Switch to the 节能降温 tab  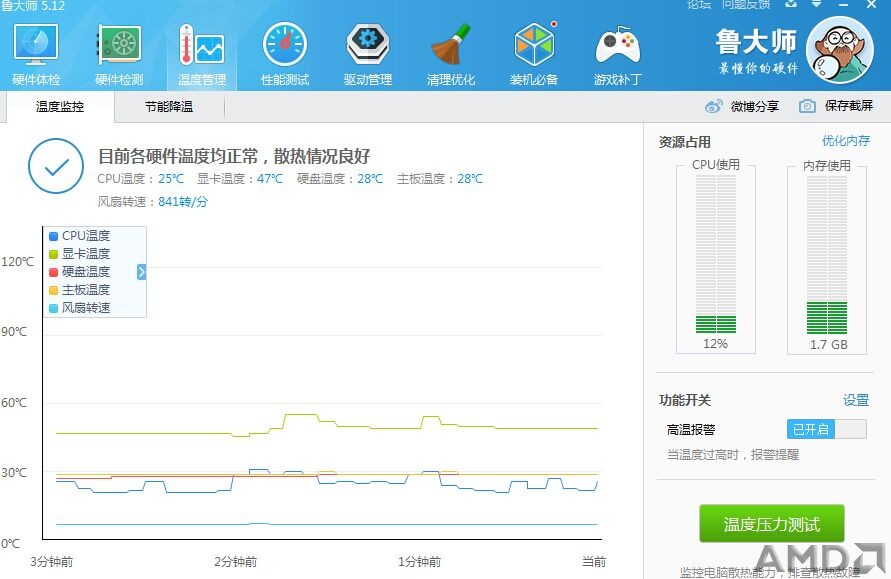169,107
